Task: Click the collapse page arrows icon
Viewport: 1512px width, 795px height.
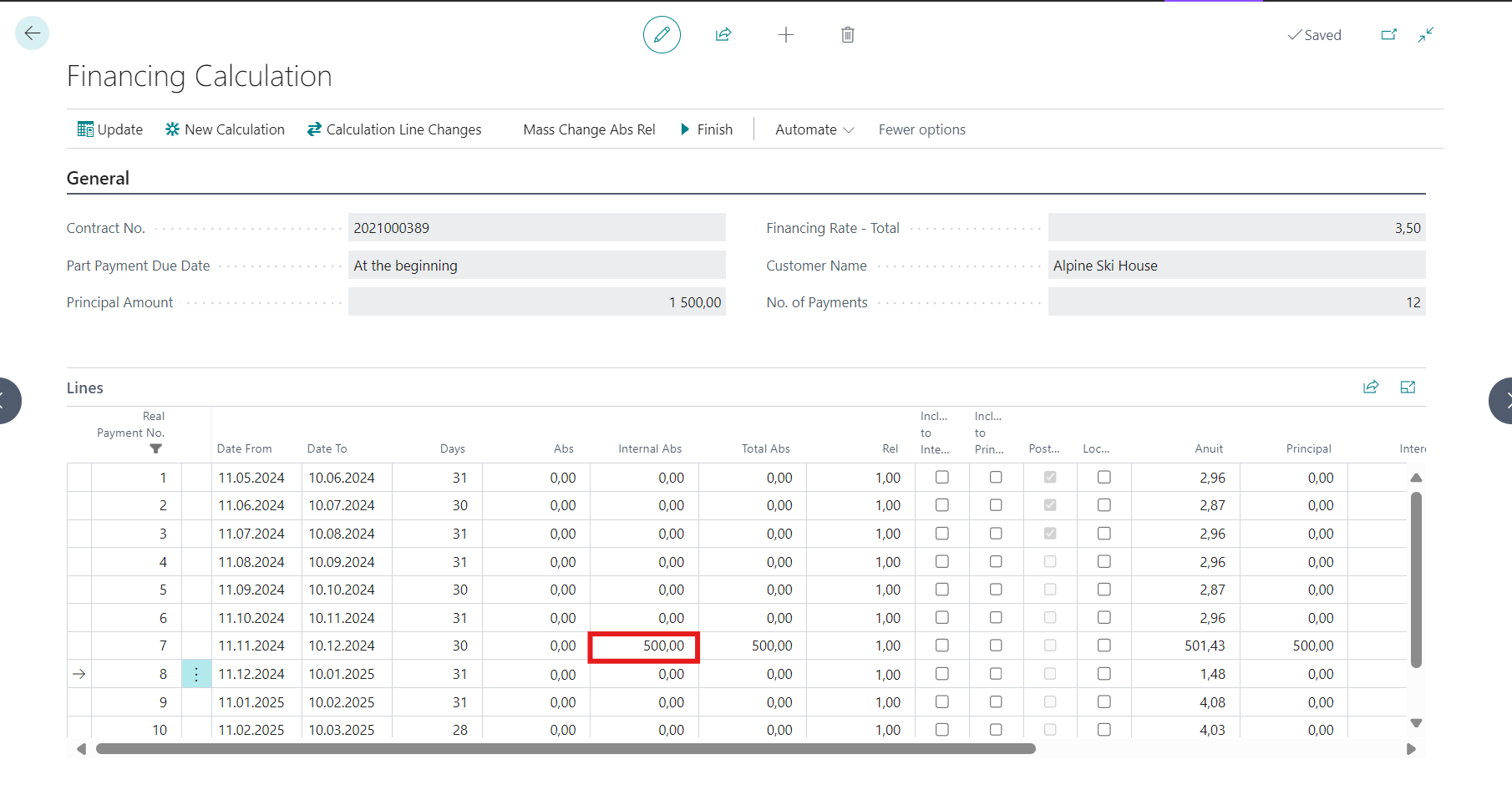Action: pyautogui.click(x=1426, y=35)
